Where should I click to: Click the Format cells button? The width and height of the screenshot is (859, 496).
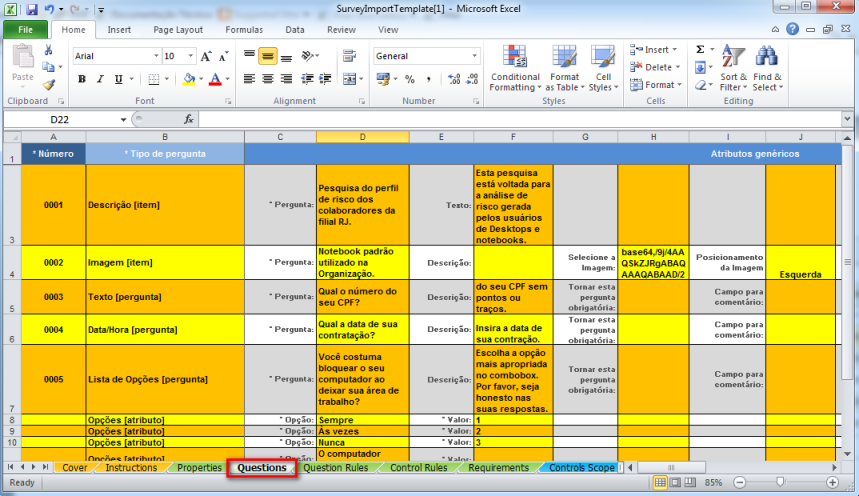[x=656, y=84]
